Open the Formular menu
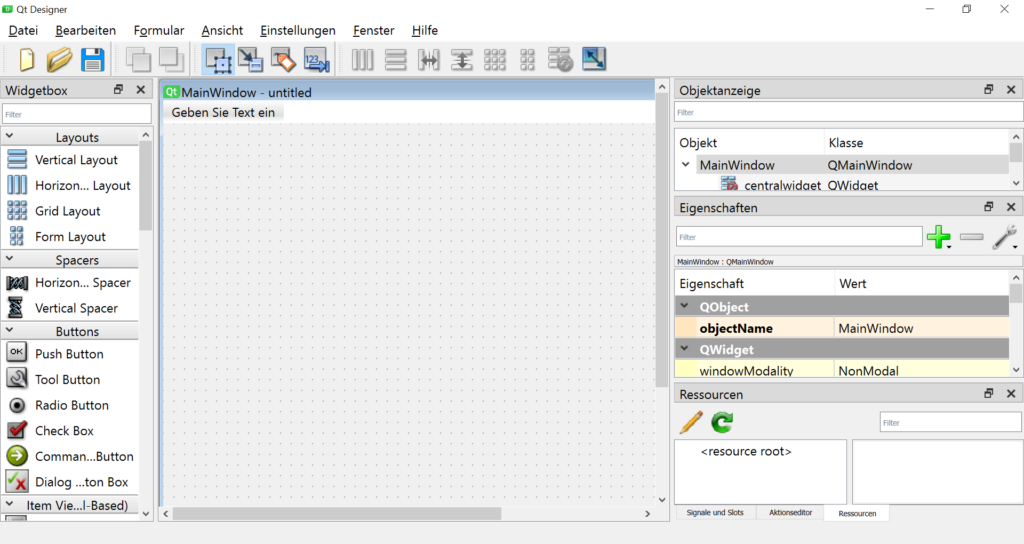 159,30
